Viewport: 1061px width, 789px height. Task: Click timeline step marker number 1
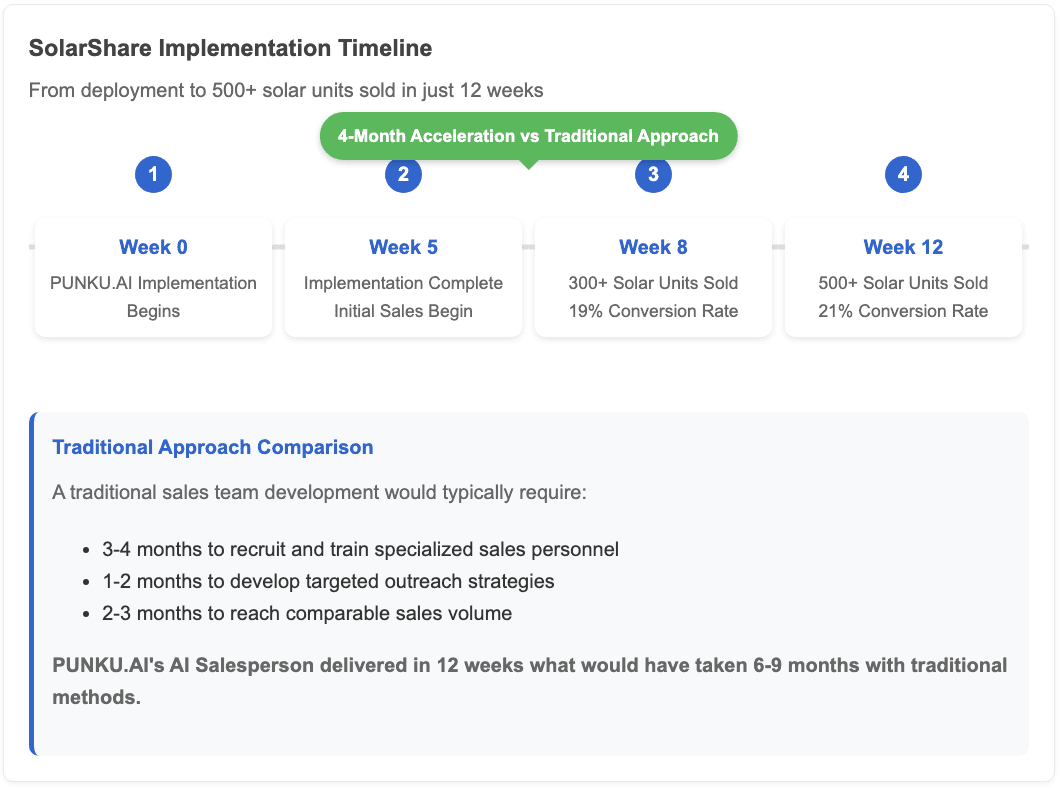(153, 175)
